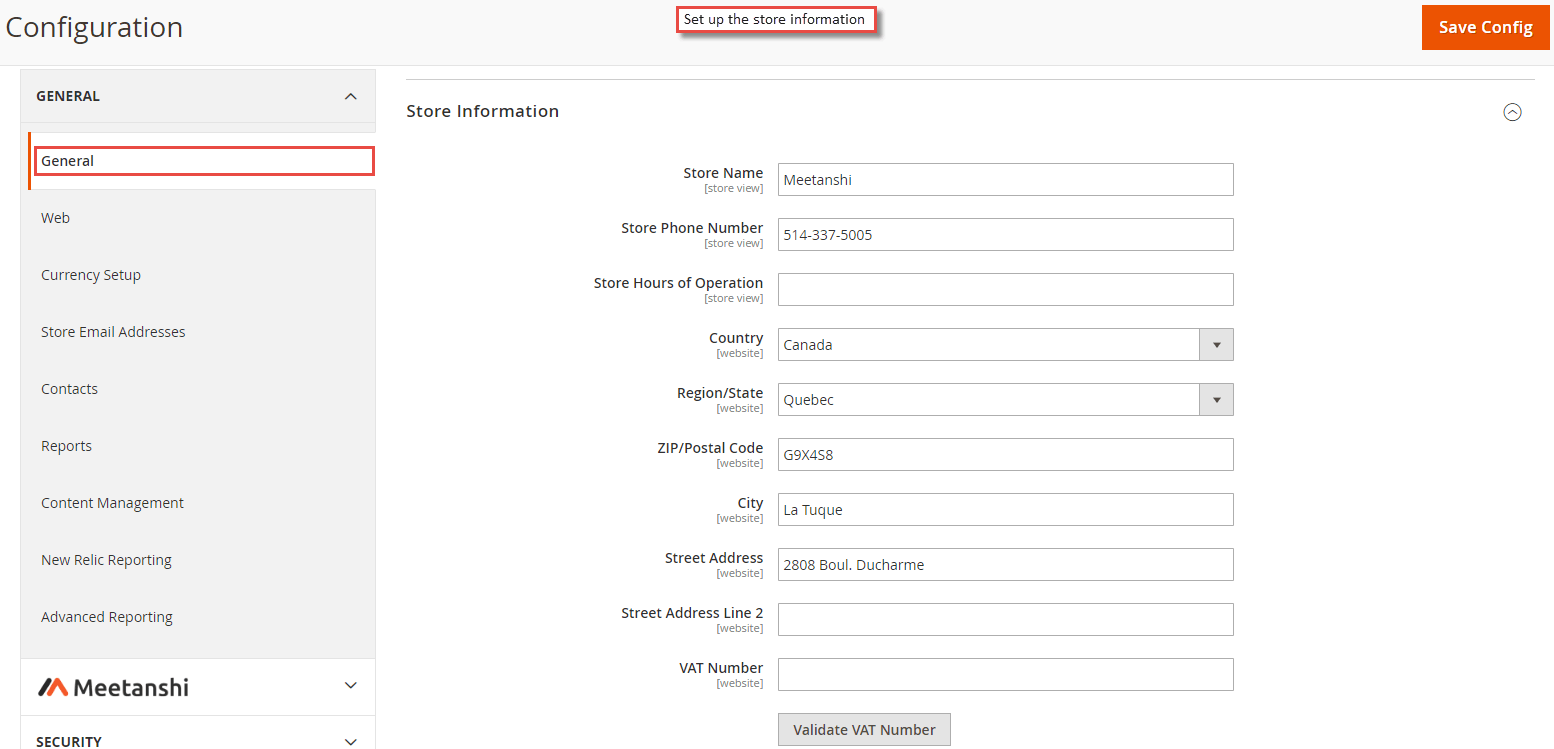
Task: Open the Reports settings
Action: (66, 445)
